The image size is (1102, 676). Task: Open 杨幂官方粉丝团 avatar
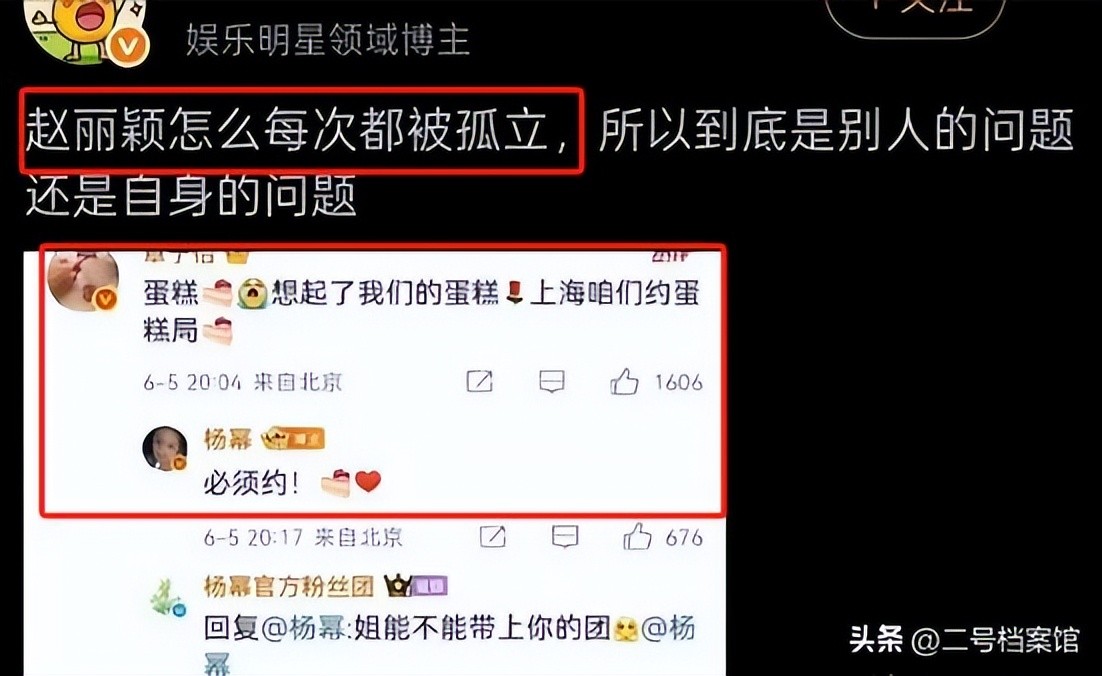tap(167, 597)
